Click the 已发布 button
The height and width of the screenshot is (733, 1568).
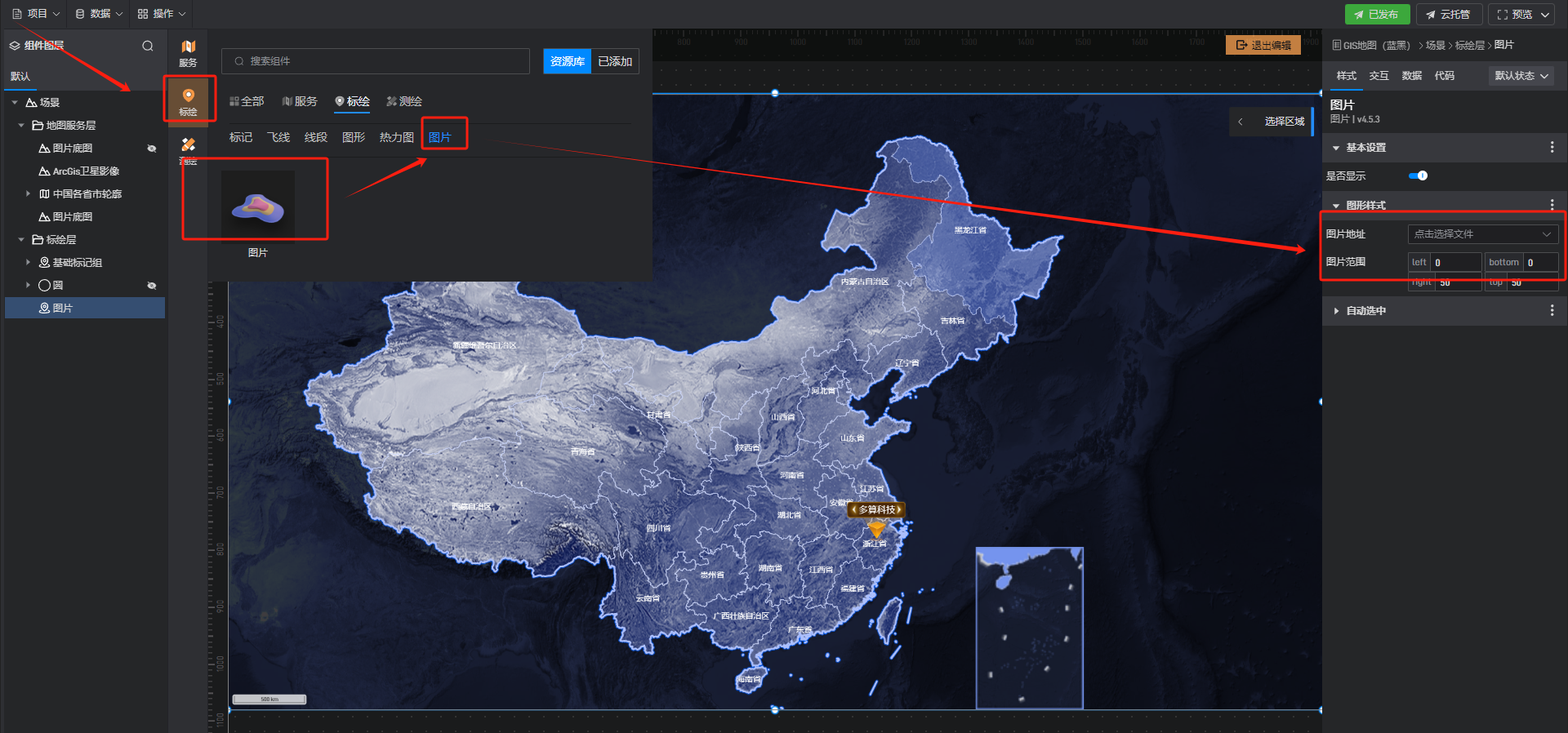[1377, 15]
